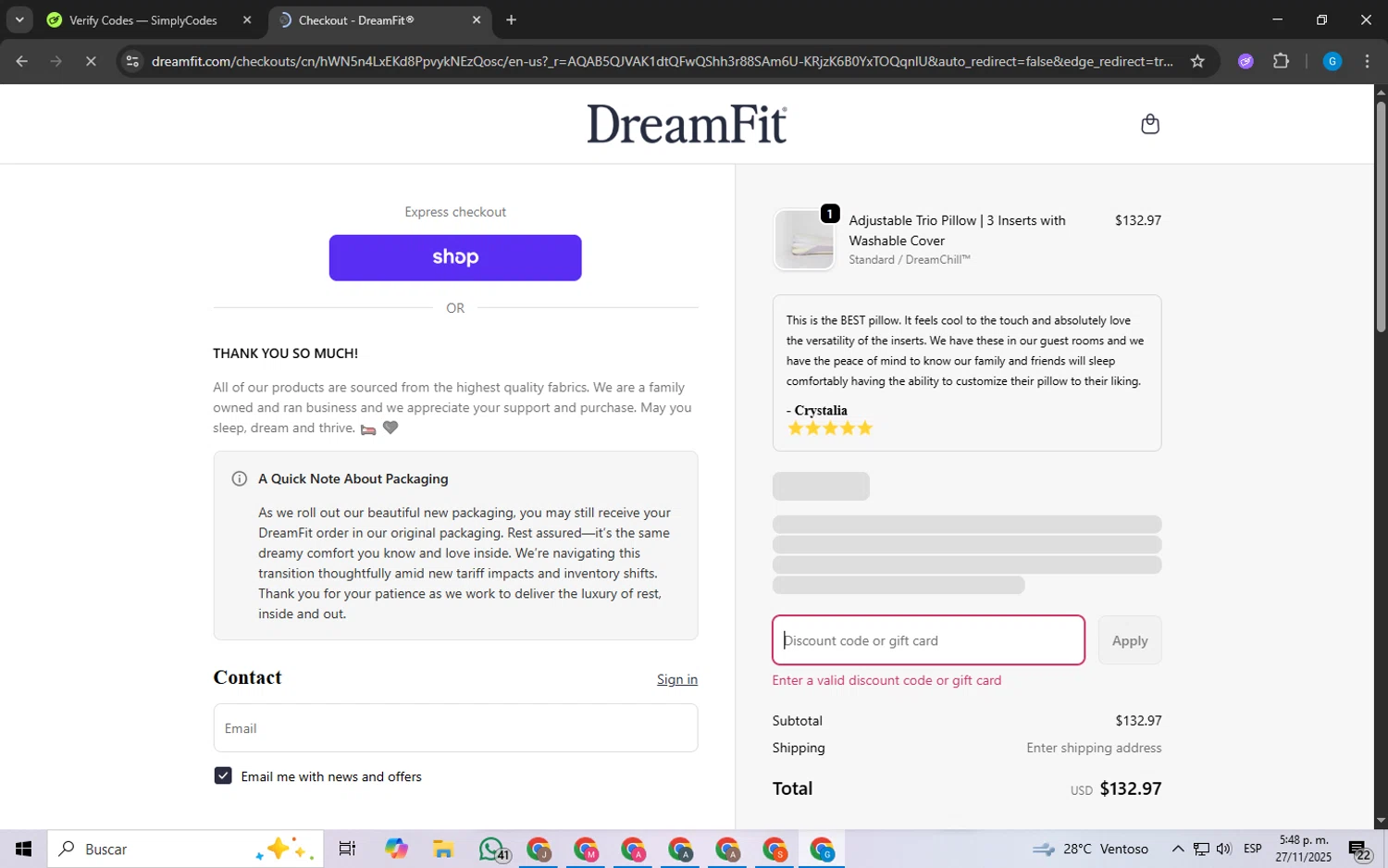Go back to the previous page
The height and width of the screenshot is (868, 1388).
[22, 61]
